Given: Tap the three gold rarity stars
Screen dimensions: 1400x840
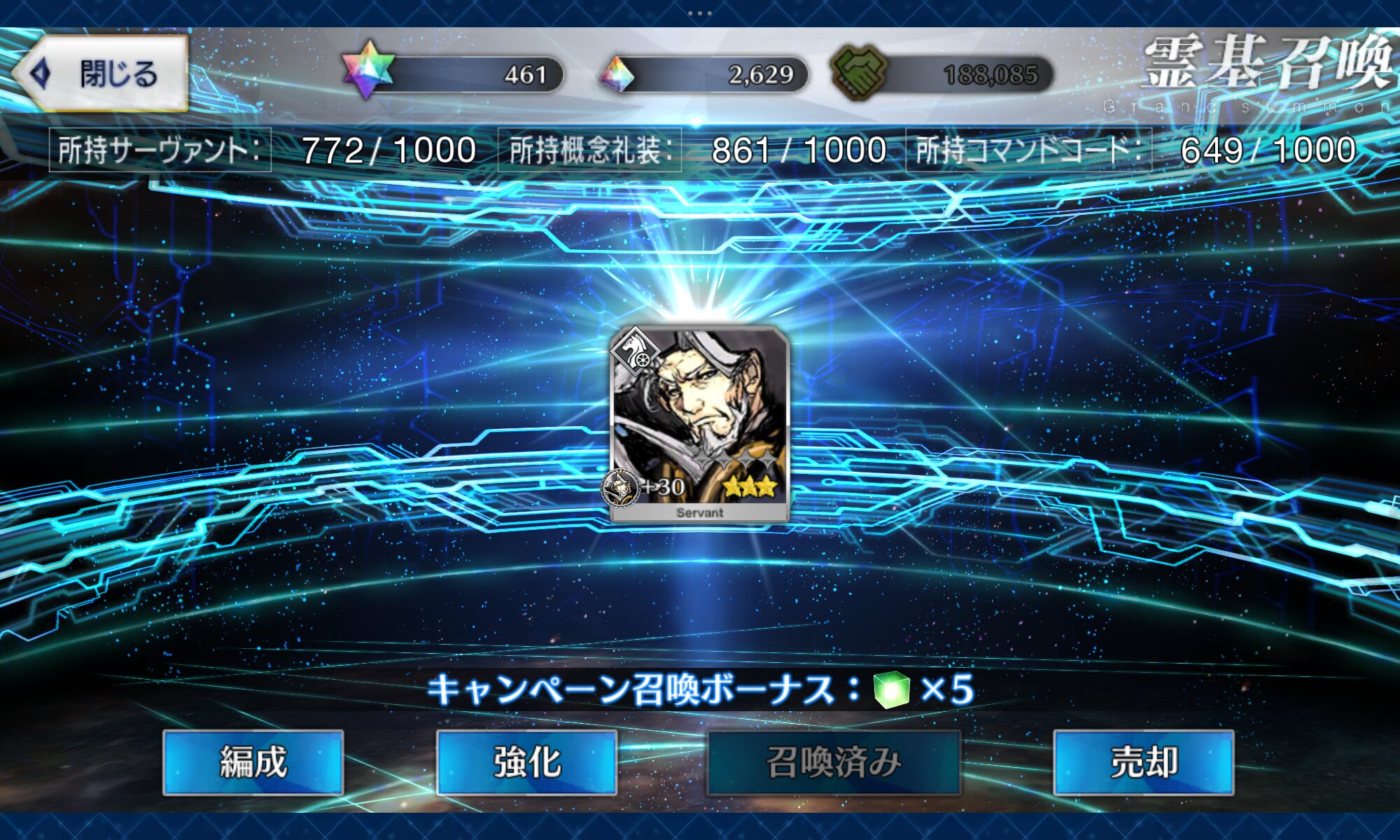Looking at the screenshot, I should pyautogui.click(x=750, y=486).
